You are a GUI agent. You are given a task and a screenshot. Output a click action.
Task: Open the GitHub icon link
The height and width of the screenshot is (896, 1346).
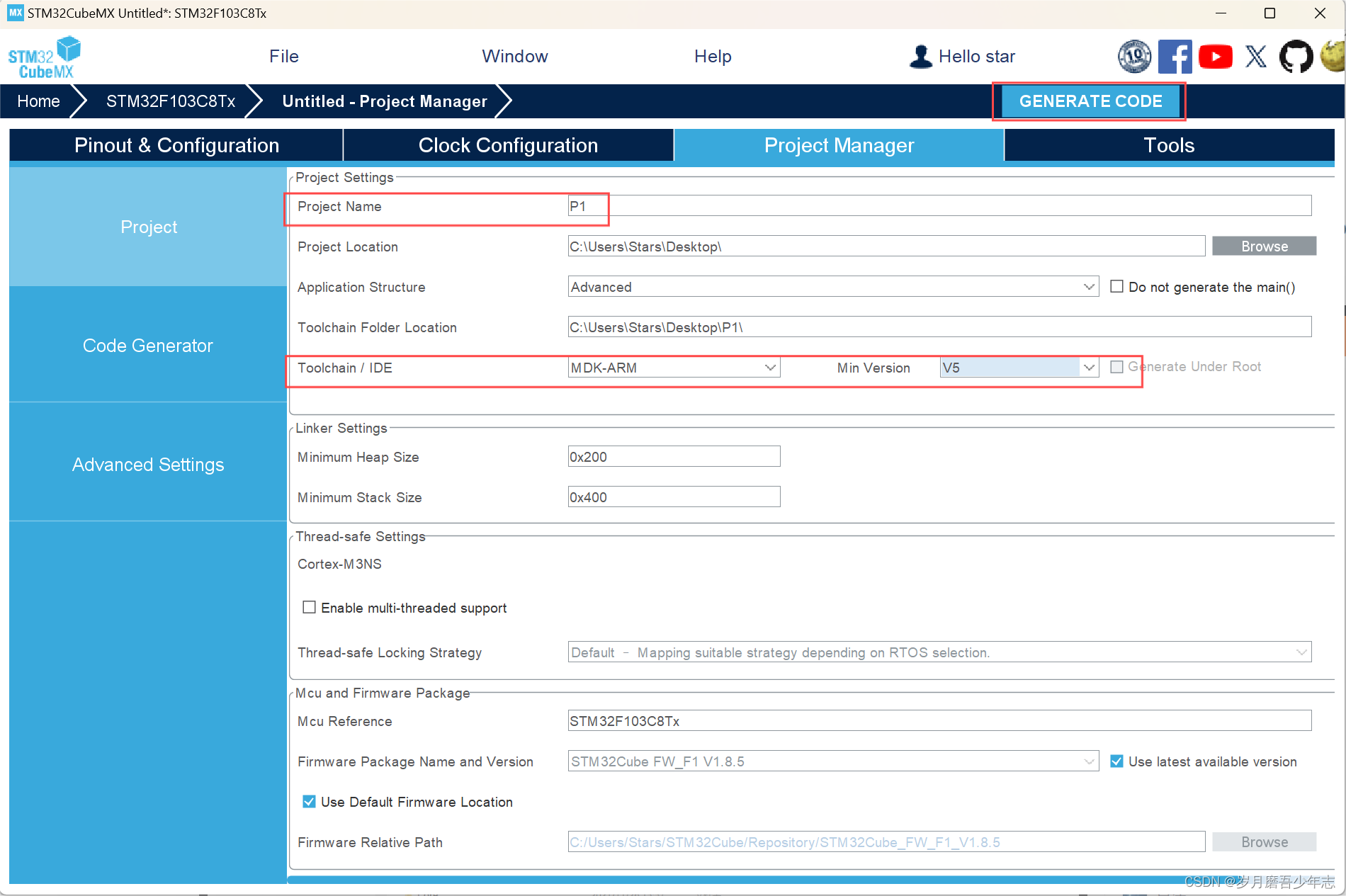[1296, 57]
